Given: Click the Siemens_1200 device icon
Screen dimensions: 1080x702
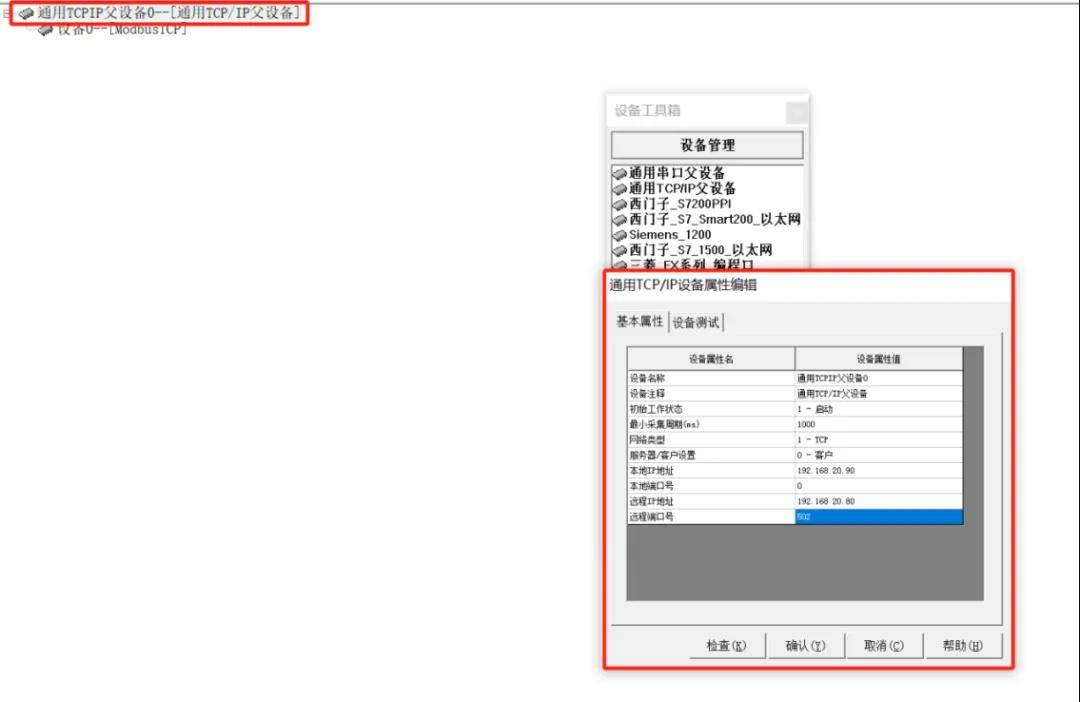Looking at the screenshot, I should pyautogui.click(x=619, y=235).
